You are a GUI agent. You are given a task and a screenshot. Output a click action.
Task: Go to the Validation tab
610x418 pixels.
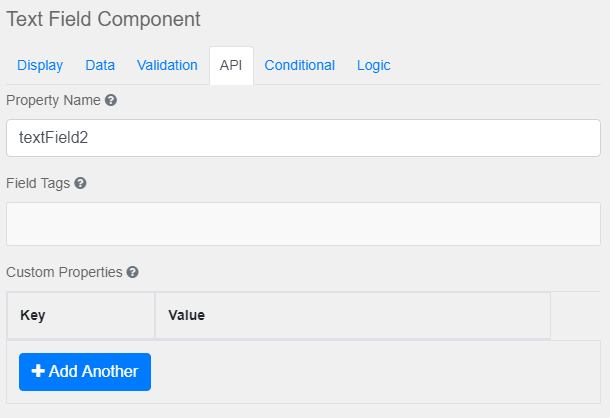pos(167,65)
